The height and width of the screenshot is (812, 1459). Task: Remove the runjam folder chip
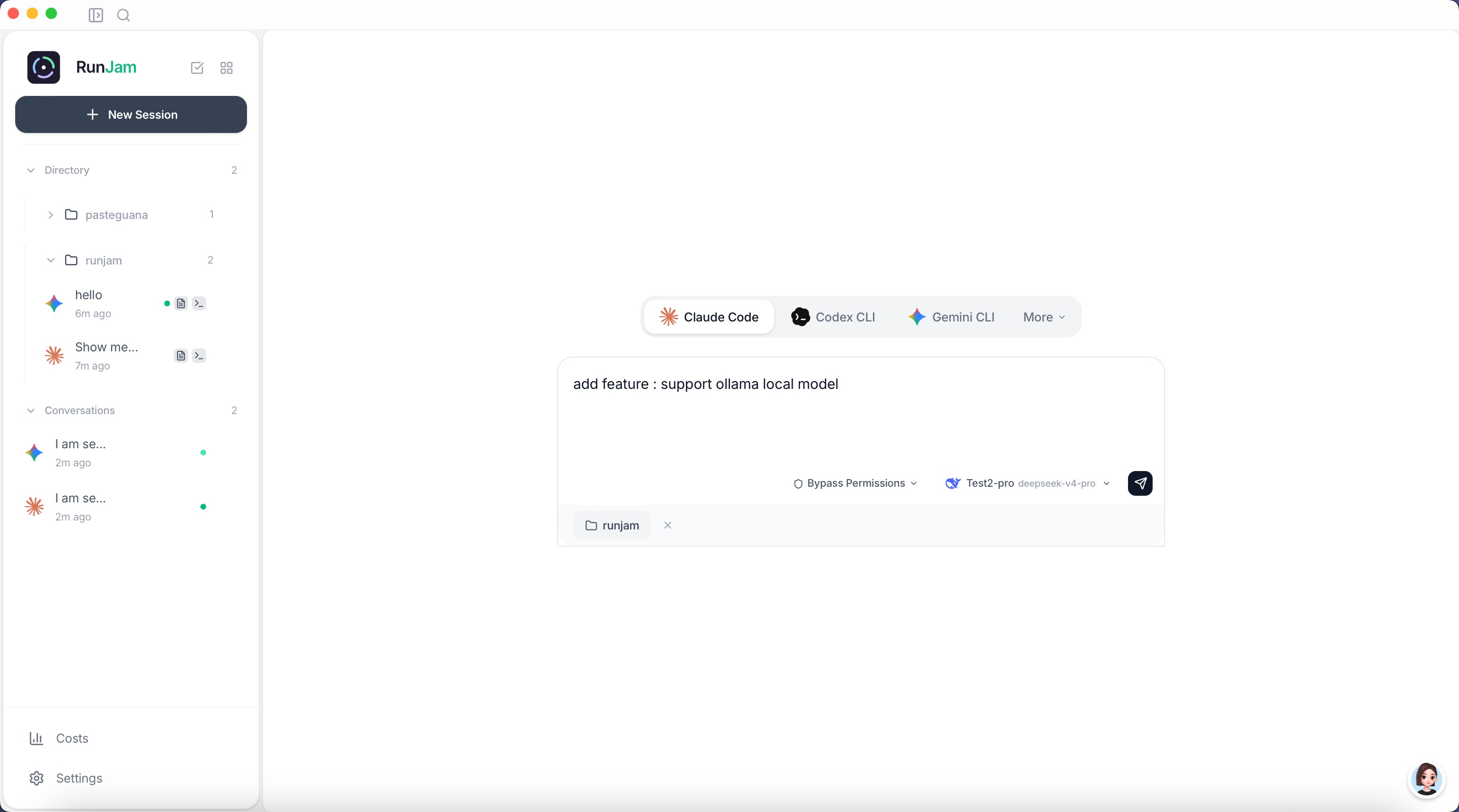[668, 526]
